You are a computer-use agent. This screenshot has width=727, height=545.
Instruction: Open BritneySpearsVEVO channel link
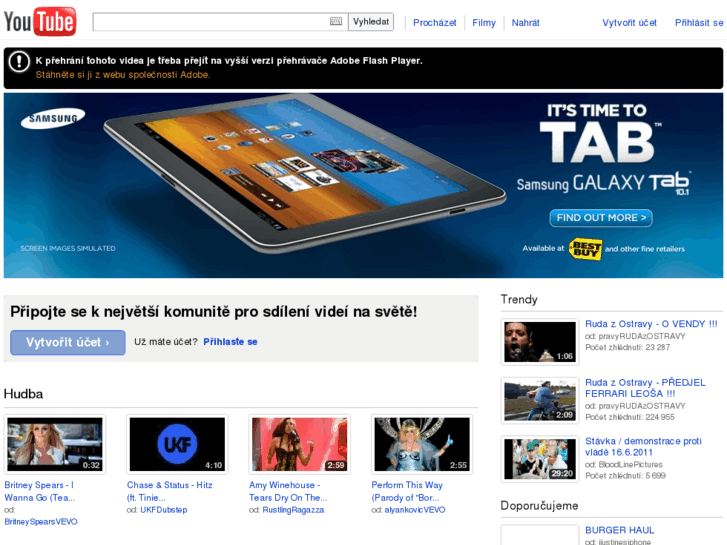(x=41, y=522)
